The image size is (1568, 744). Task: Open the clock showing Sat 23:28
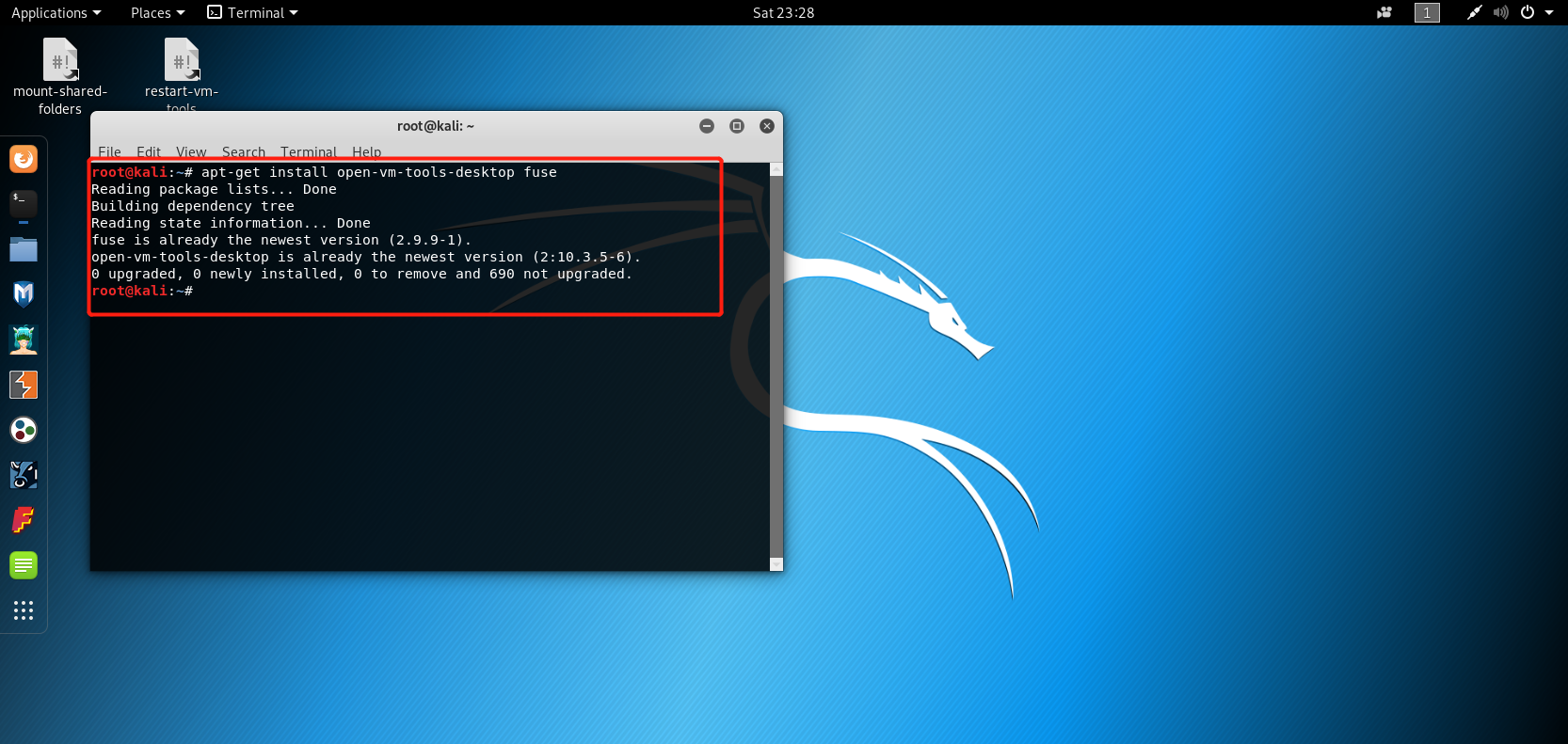click(x=783, y=12)
